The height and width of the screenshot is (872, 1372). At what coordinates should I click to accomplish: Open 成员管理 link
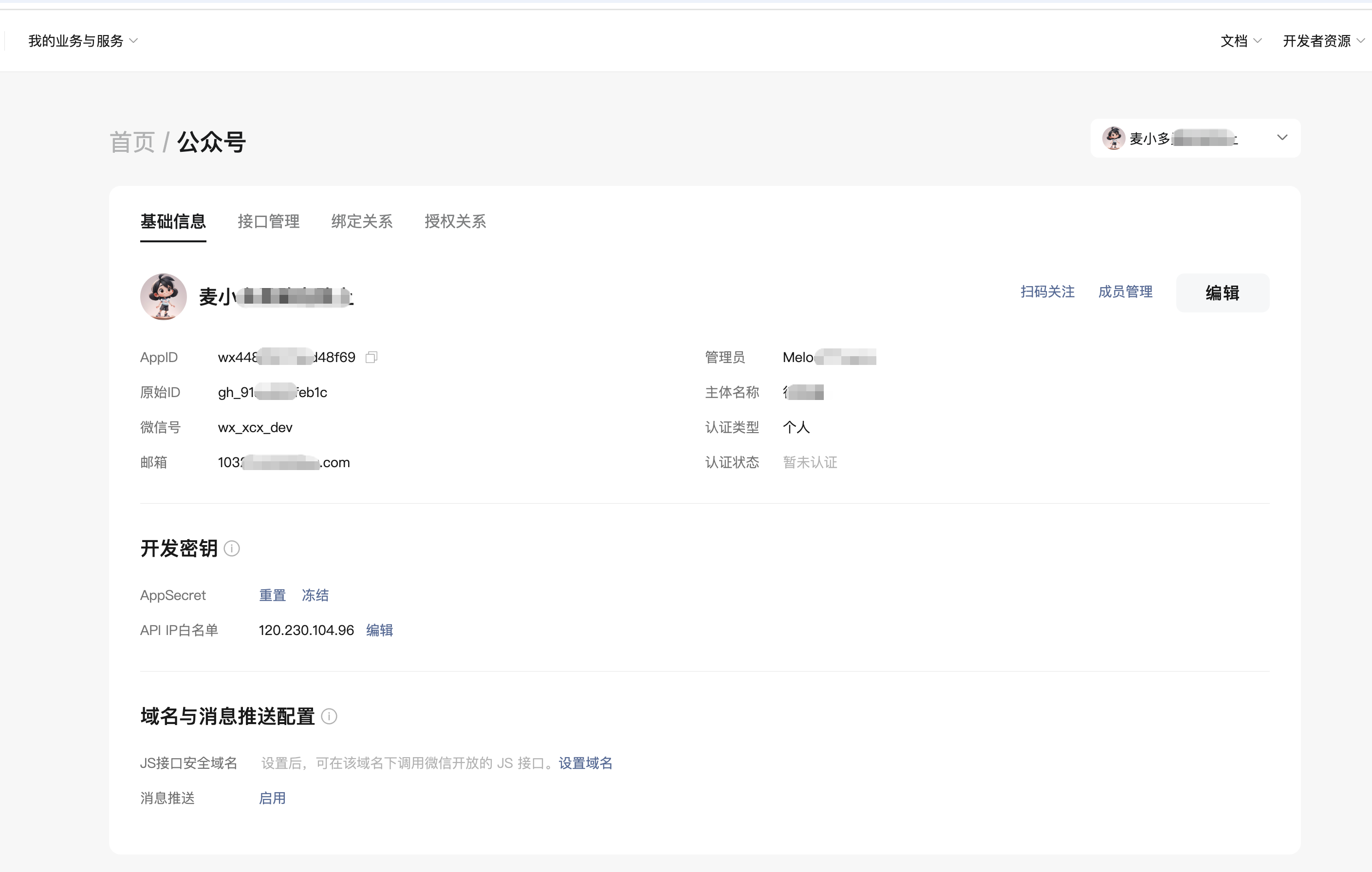1125,292
